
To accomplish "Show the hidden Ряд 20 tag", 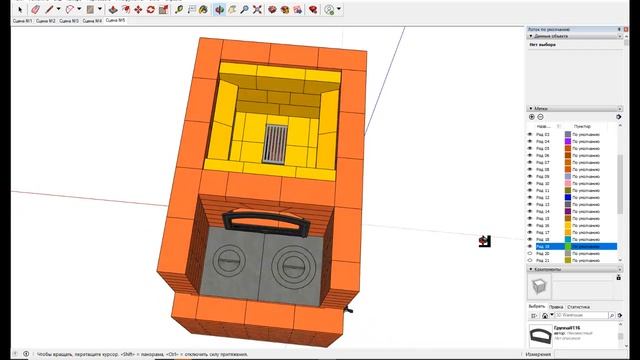I will (530, 253).
